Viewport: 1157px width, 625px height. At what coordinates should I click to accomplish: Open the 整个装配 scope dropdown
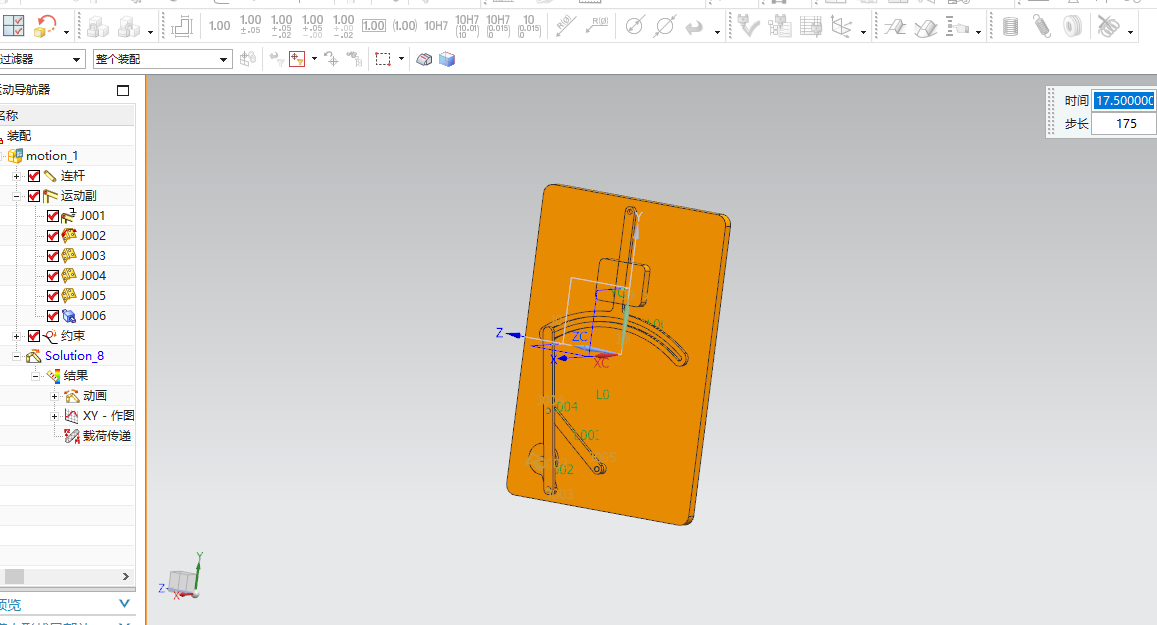[224, 60]
